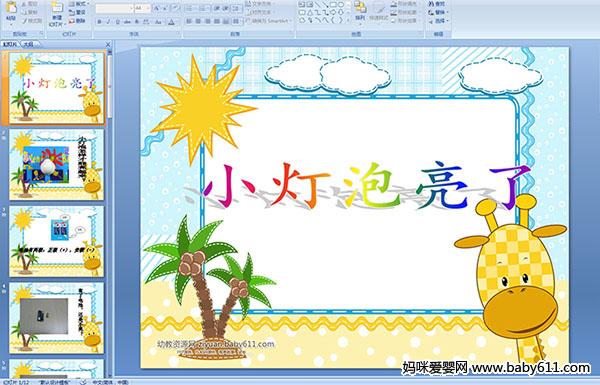Click the Distributed alignment icon
The width and height of the screenshot is (600, 385).
[226, 21]
